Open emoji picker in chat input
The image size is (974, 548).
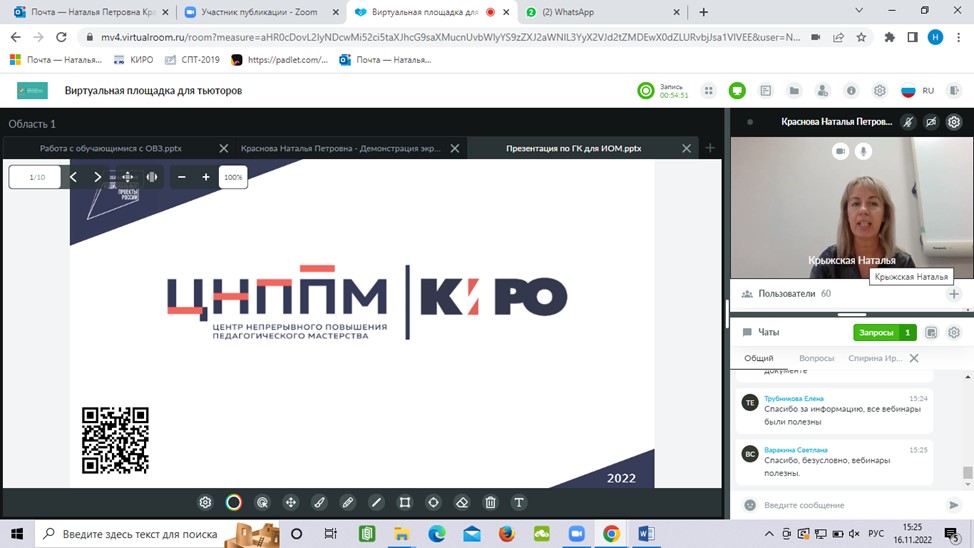(x=750, y=505)
